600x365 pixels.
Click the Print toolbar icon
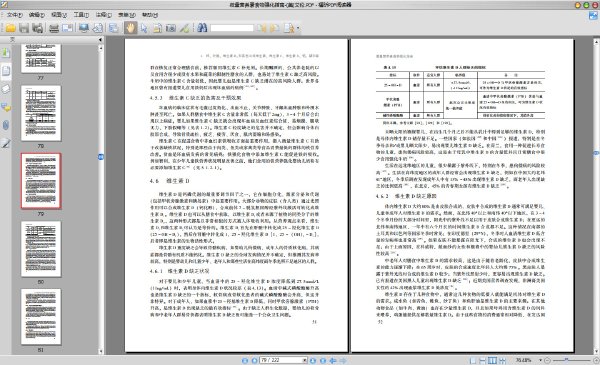pos(54,28)
